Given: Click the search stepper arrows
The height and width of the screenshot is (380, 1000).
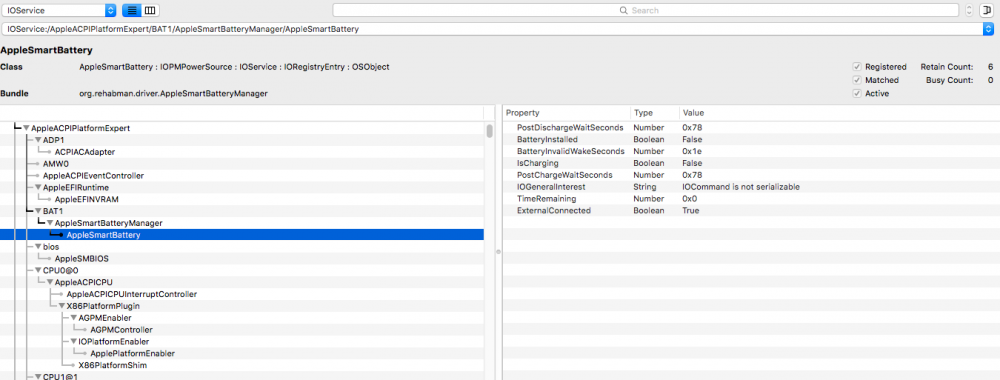Looking at the screenshot, I should click(x=969, y=10).
